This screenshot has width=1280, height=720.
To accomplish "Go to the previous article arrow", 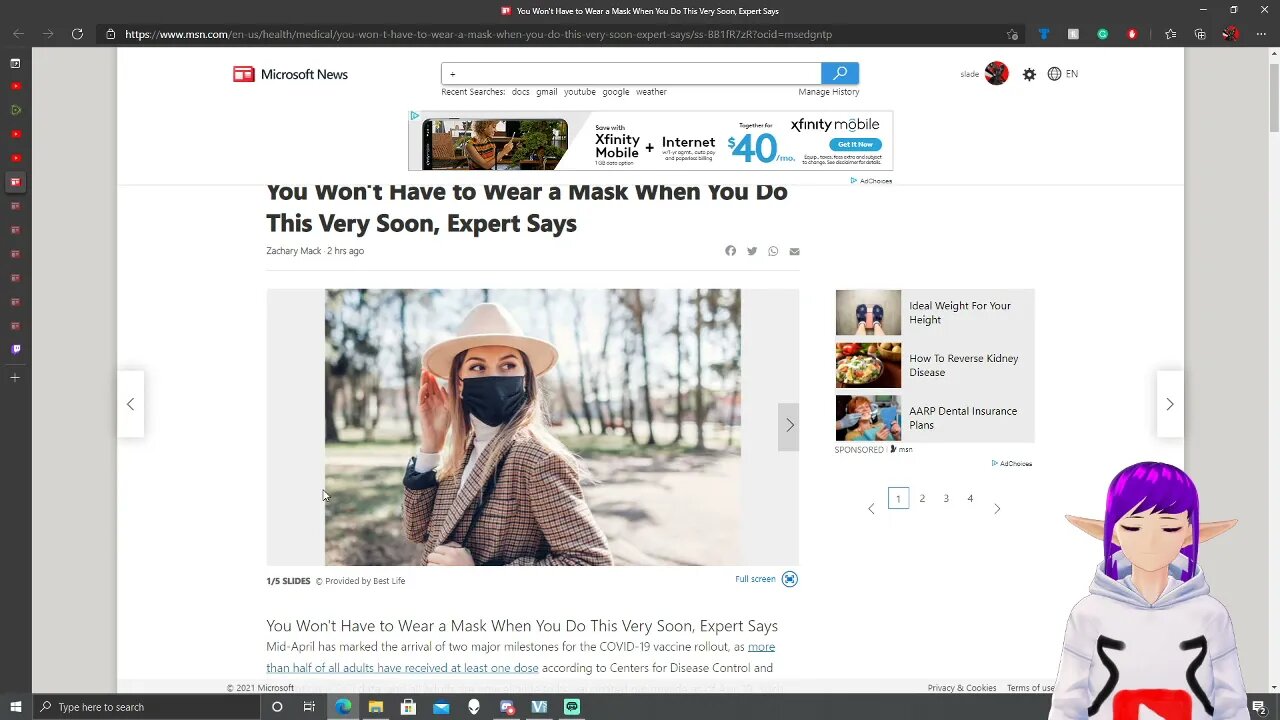I will [130, 404].
